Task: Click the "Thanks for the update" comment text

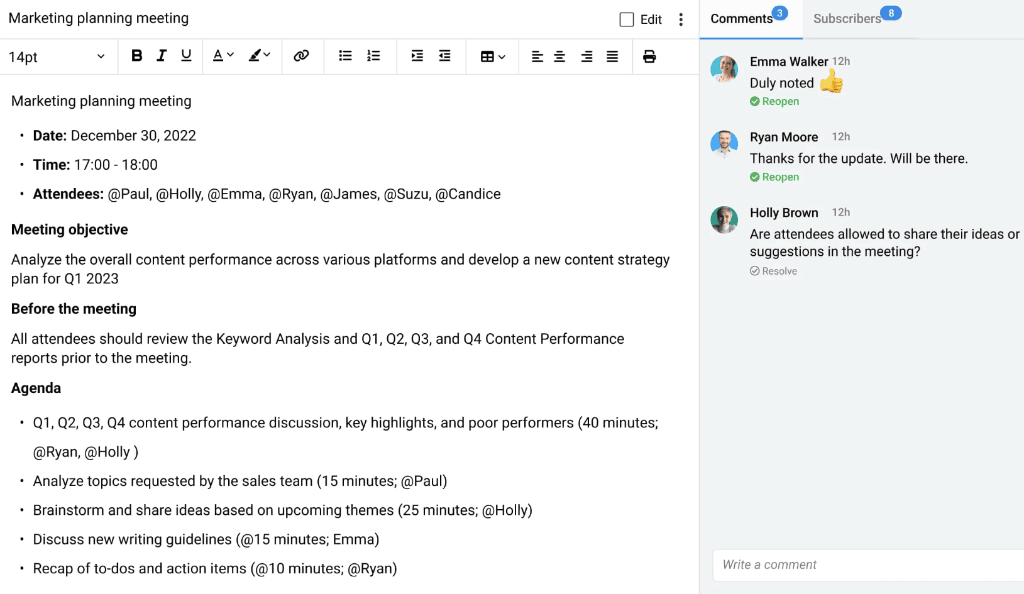Action: (x=859, y=159)
